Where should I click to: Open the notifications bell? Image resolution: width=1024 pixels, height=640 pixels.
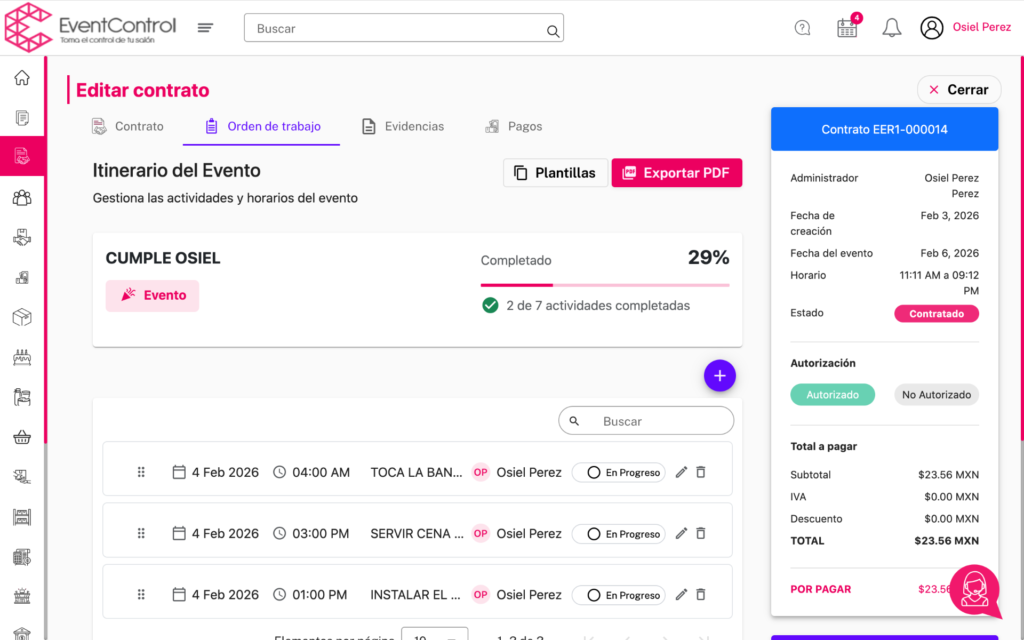click(891, 28)
